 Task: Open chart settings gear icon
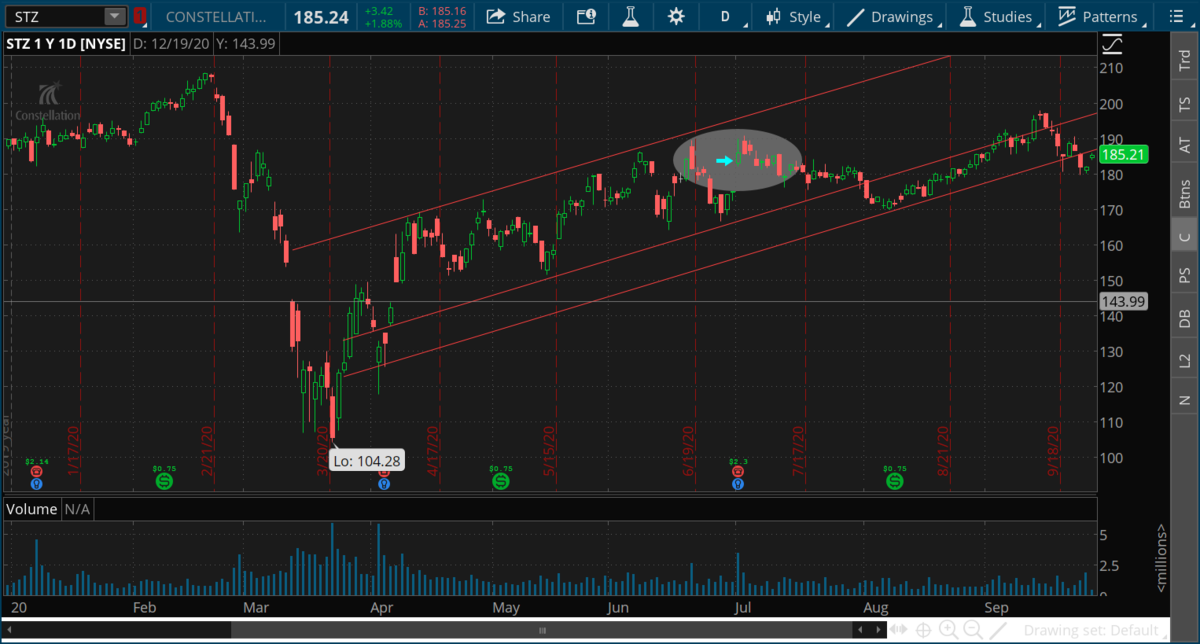pos(677,16)
